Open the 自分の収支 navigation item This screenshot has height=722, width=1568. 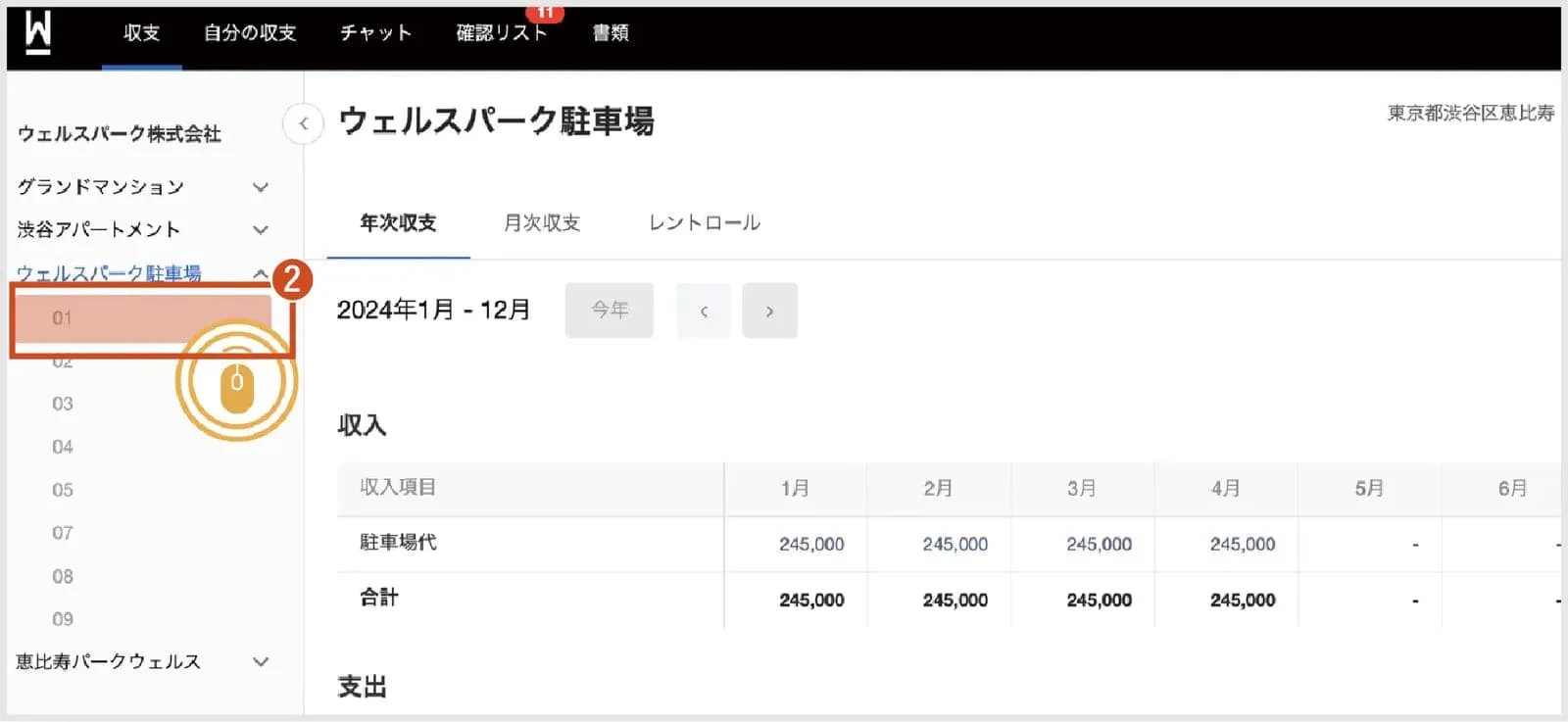click(x=250, y=33)
